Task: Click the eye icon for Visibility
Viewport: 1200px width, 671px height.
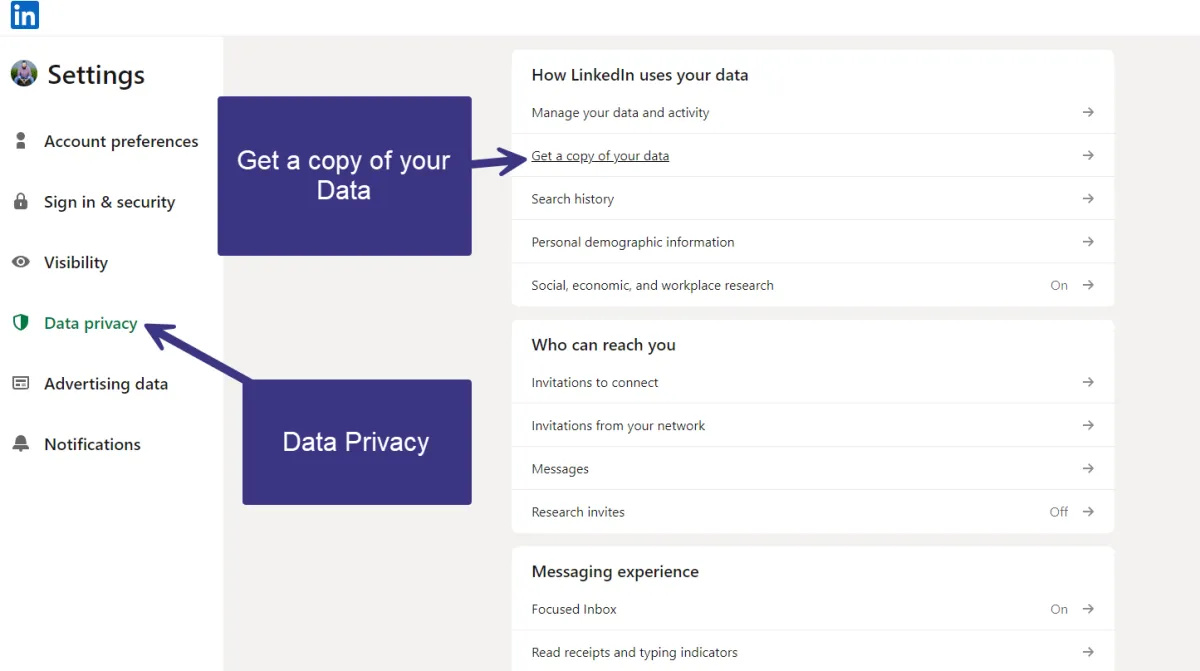Action: tap(20, 262)
